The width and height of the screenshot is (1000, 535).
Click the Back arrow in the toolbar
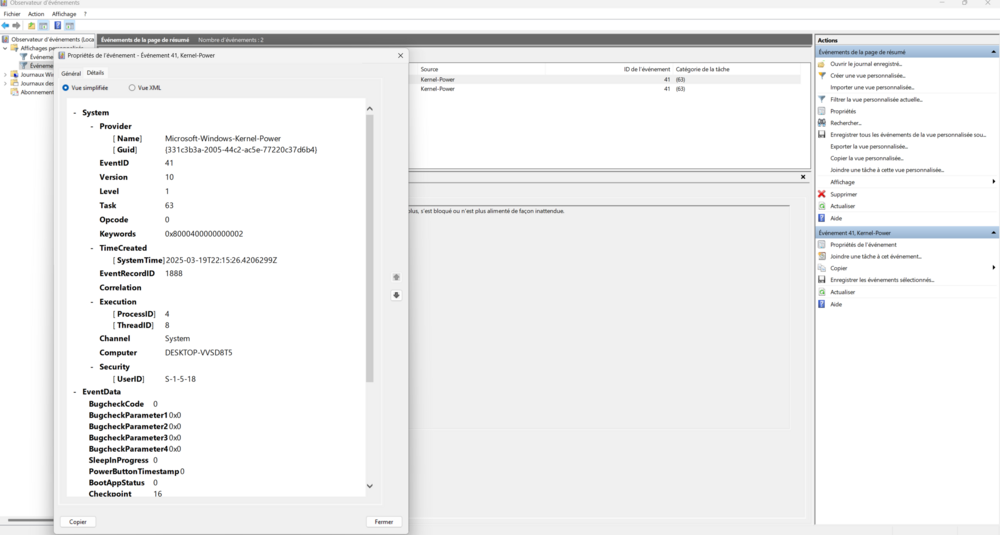point(6,25)
